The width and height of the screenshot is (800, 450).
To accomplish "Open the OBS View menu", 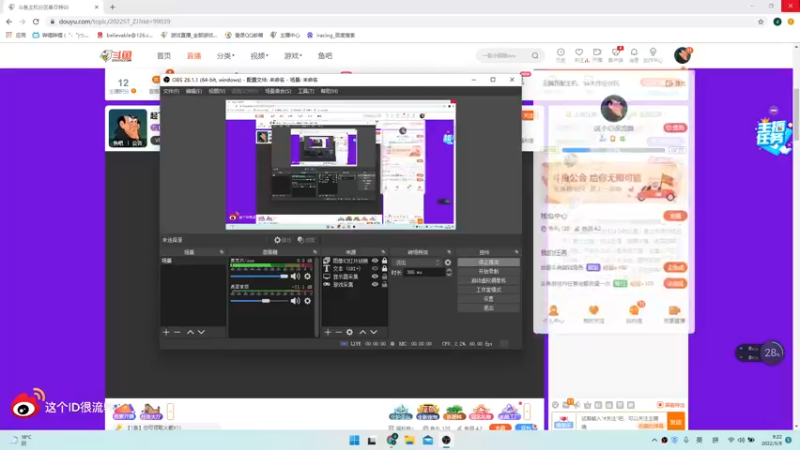I will (x=217, y=91).
